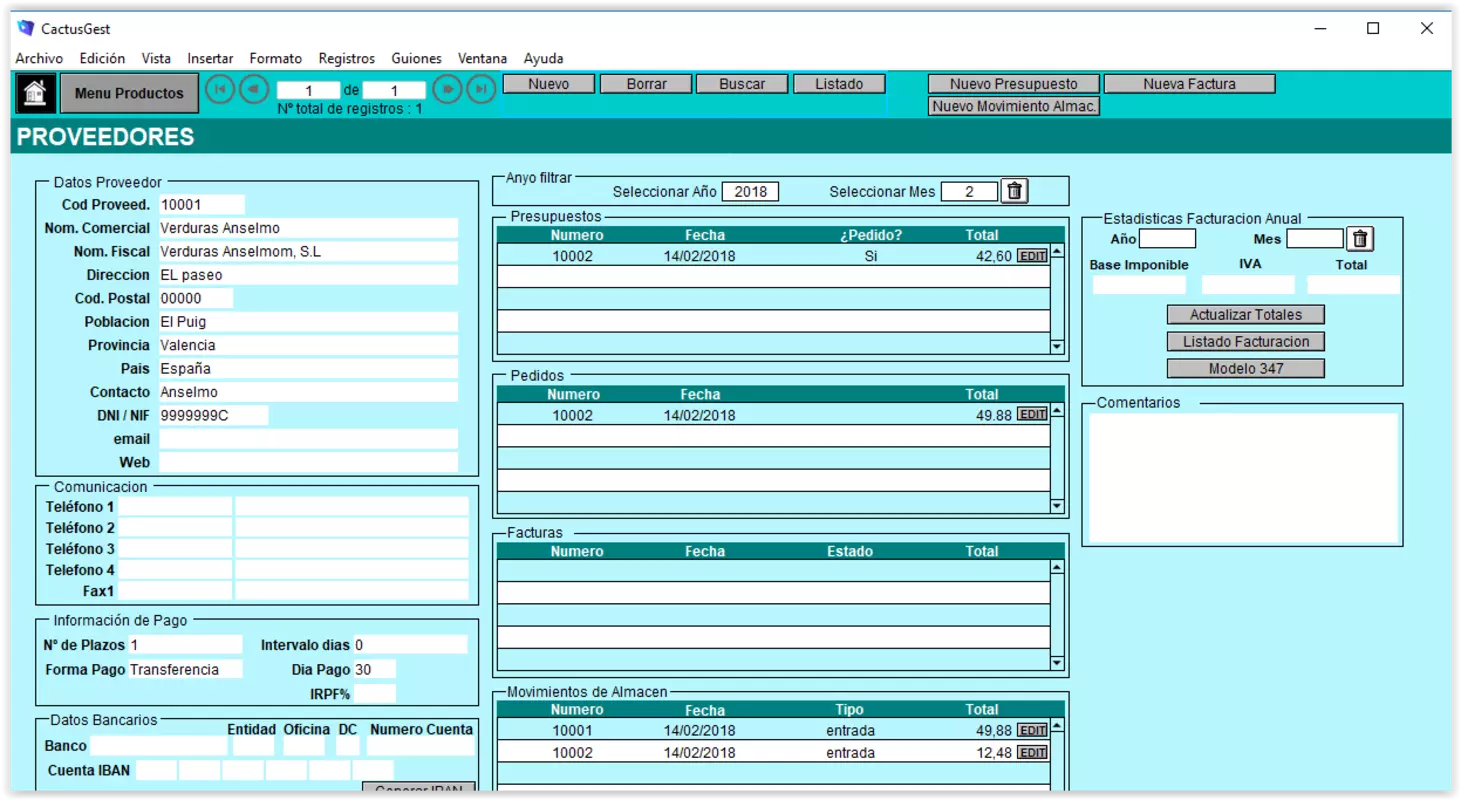This screenshot has width=1461, height=800.
Task: Click trash icon next to Seleccionar Mes
Action: coord(1015,190)
